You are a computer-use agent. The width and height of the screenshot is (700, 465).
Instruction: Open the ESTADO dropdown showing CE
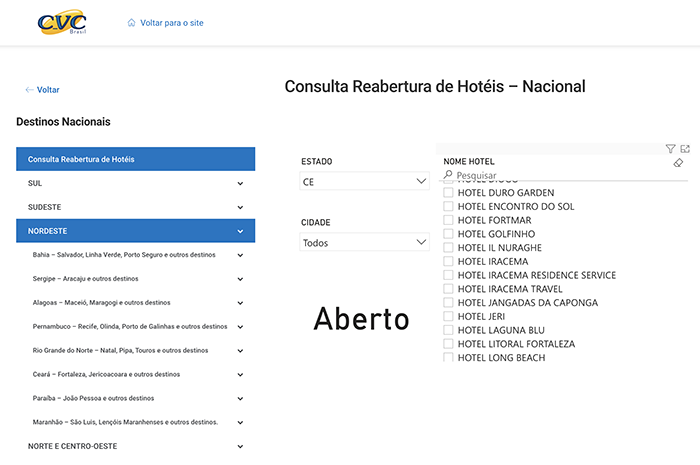(x=364, y=181)
